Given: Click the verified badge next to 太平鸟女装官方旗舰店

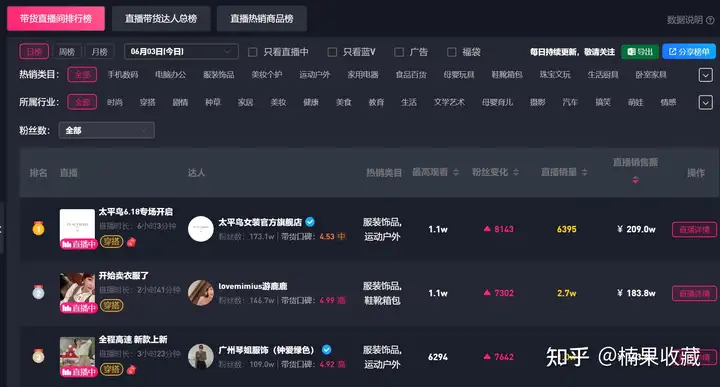Looking at the screenshot, I should (x=310, y=222).
